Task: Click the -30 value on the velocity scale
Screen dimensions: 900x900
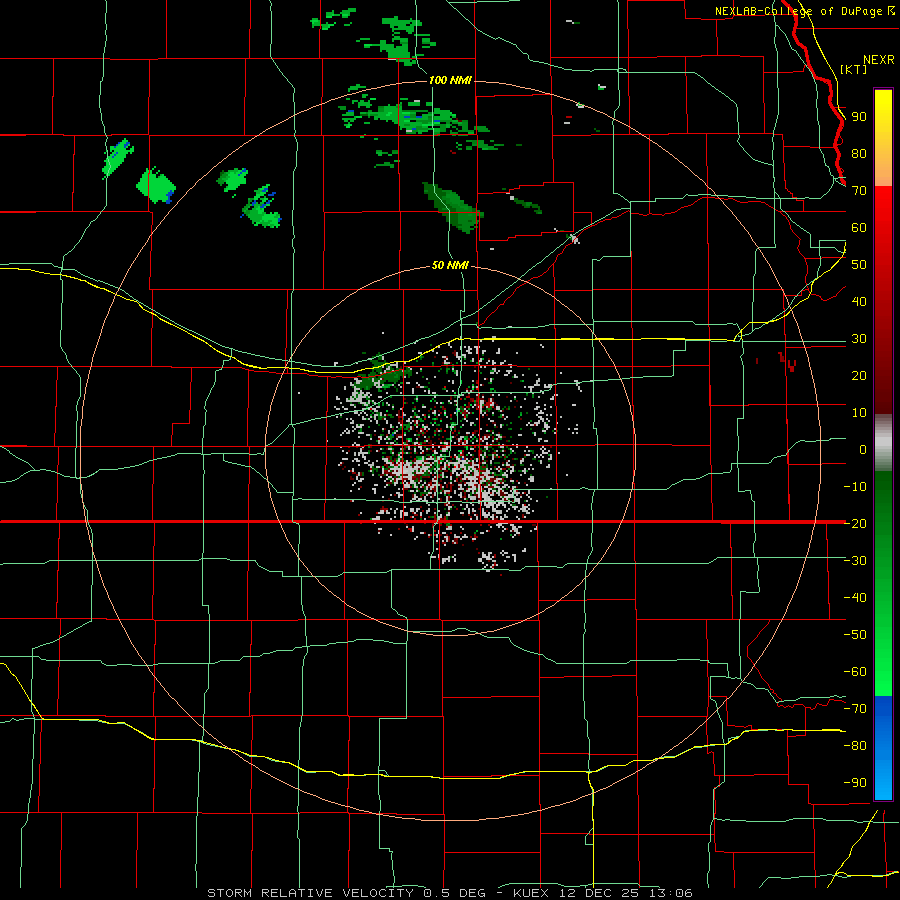Action: point(855,561)
